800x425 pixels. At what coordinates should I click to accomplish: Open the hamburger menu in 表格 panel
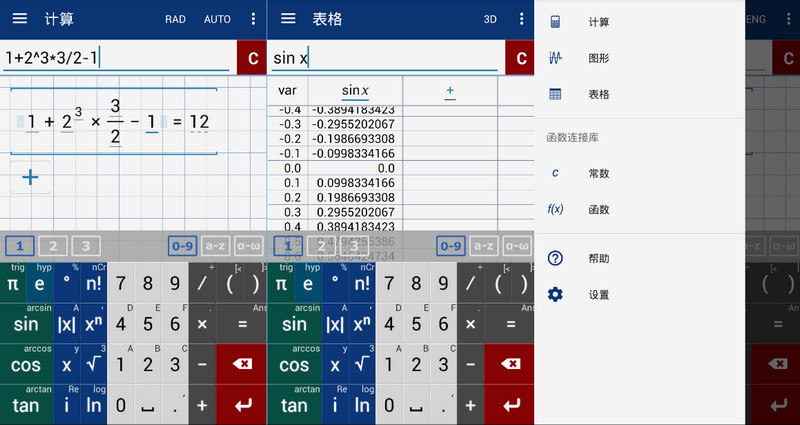point(288,19)
